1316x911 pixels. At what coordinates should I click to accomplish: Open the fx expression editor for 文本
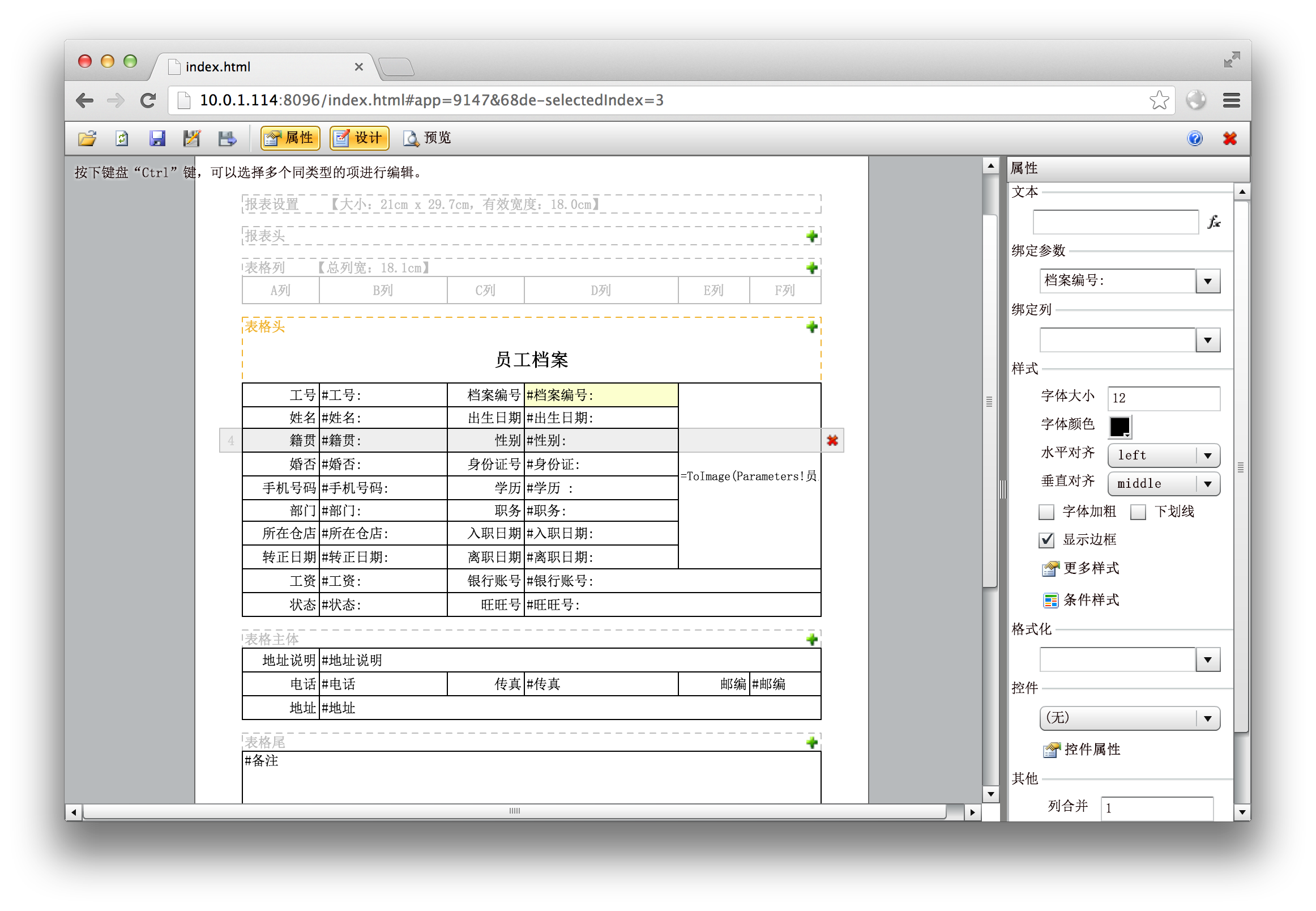tap(1214, 222)
